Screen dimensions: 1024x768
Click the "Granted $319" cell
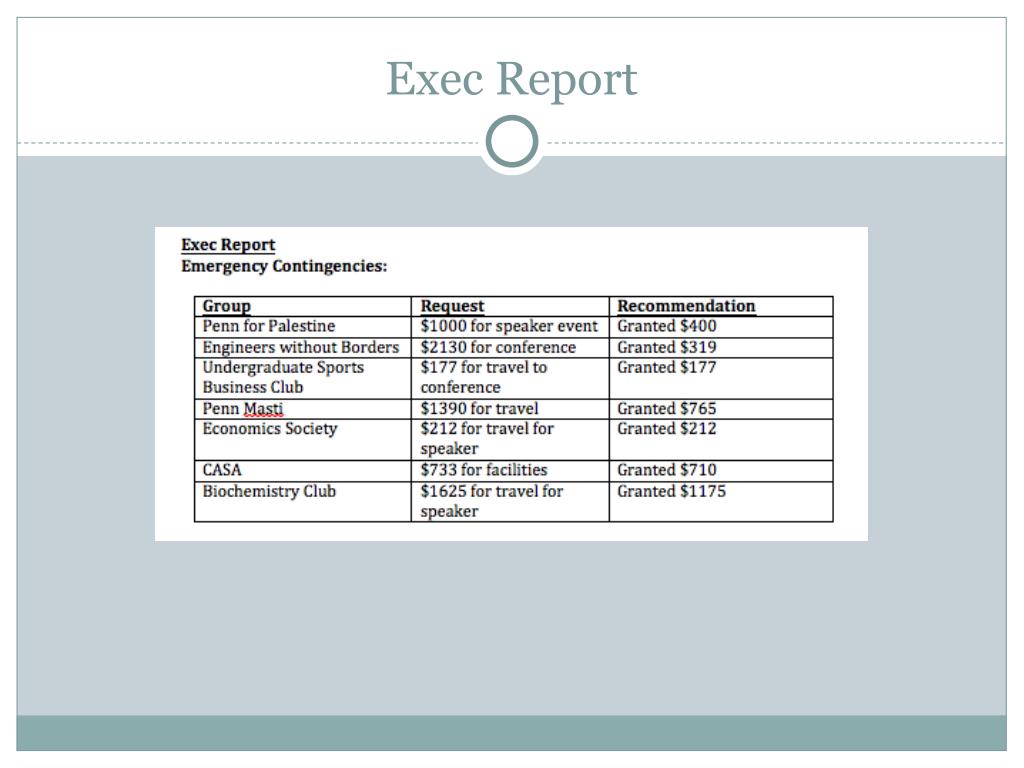(721, 347)
